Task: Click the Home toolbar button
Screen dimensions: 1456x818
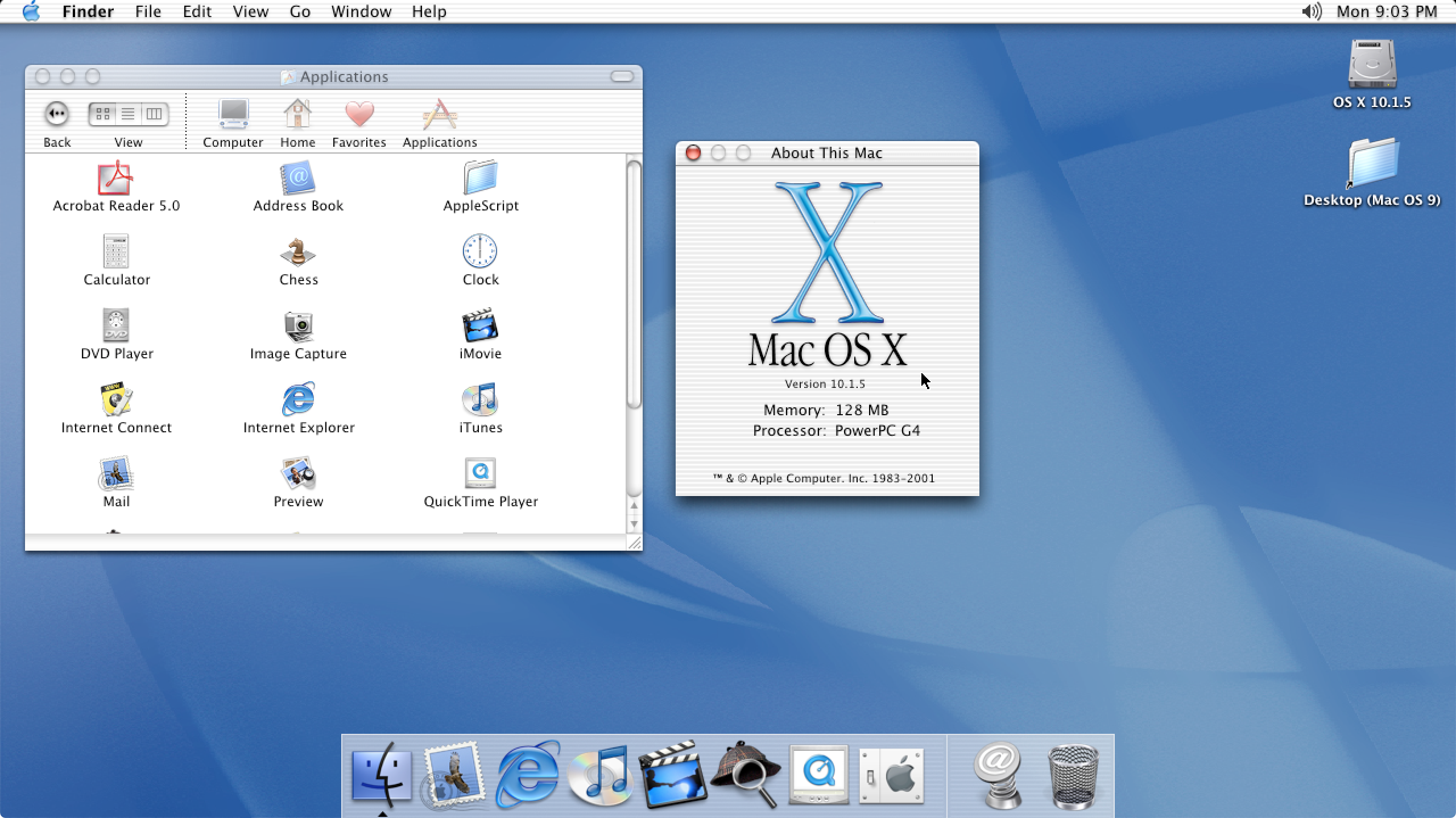Action: point(297,119)
